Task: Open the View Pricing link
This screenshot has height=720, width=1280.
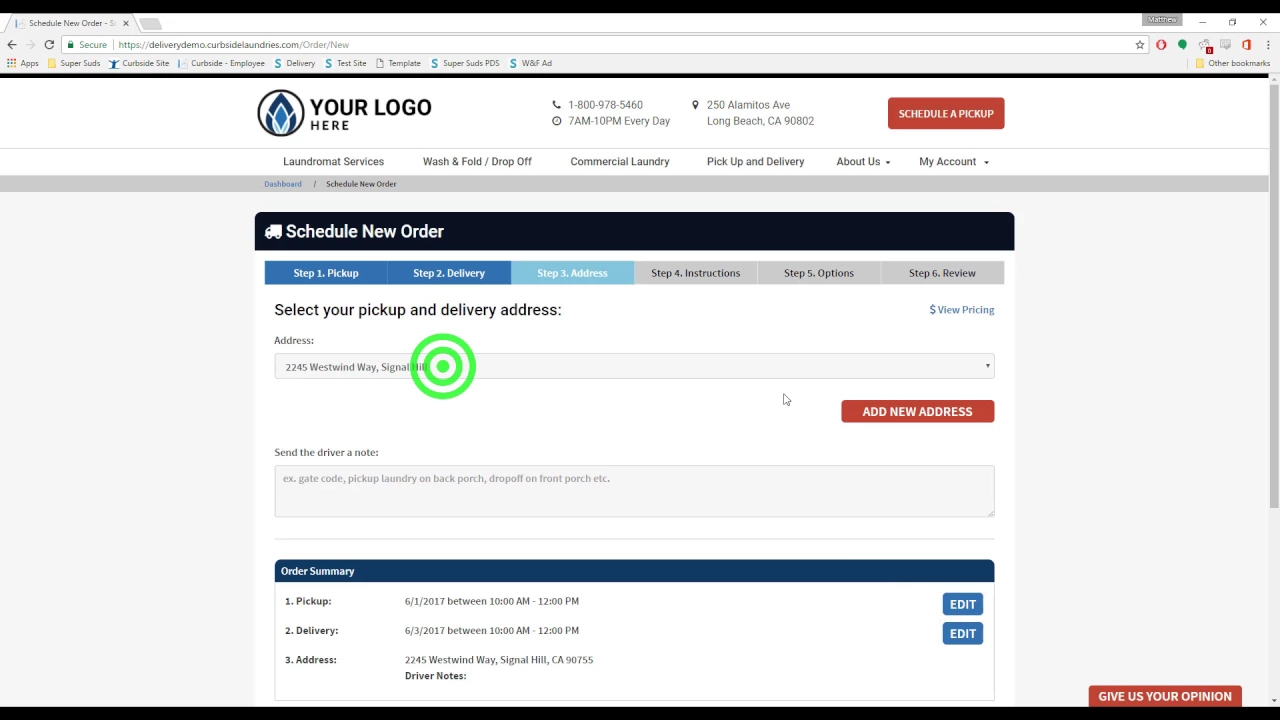Action: click(961, 309)
